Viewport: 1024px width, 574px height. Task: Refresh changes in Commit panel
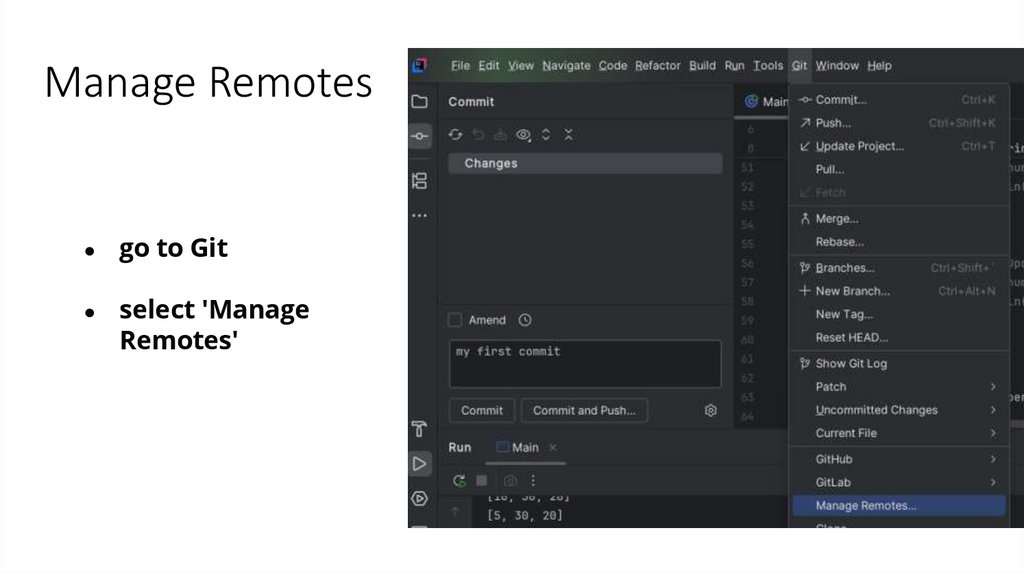455,135
